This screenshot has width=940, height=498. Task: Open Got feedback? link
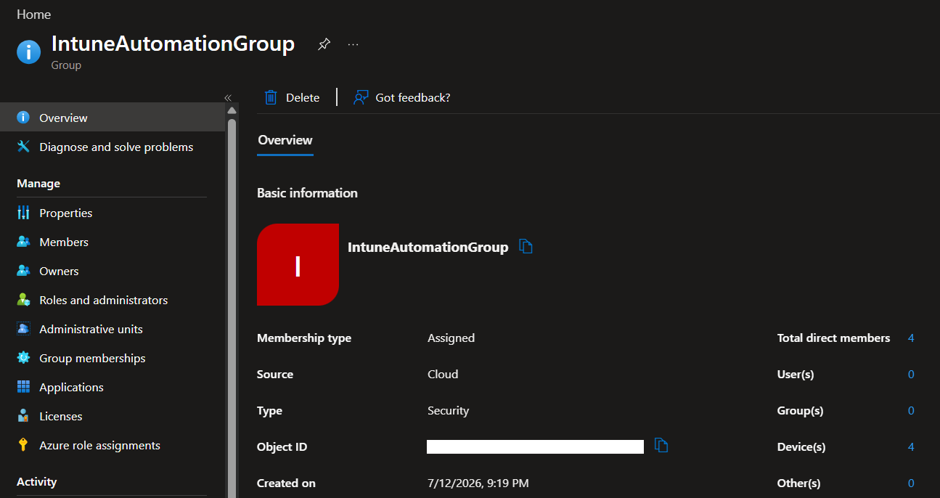412,98
